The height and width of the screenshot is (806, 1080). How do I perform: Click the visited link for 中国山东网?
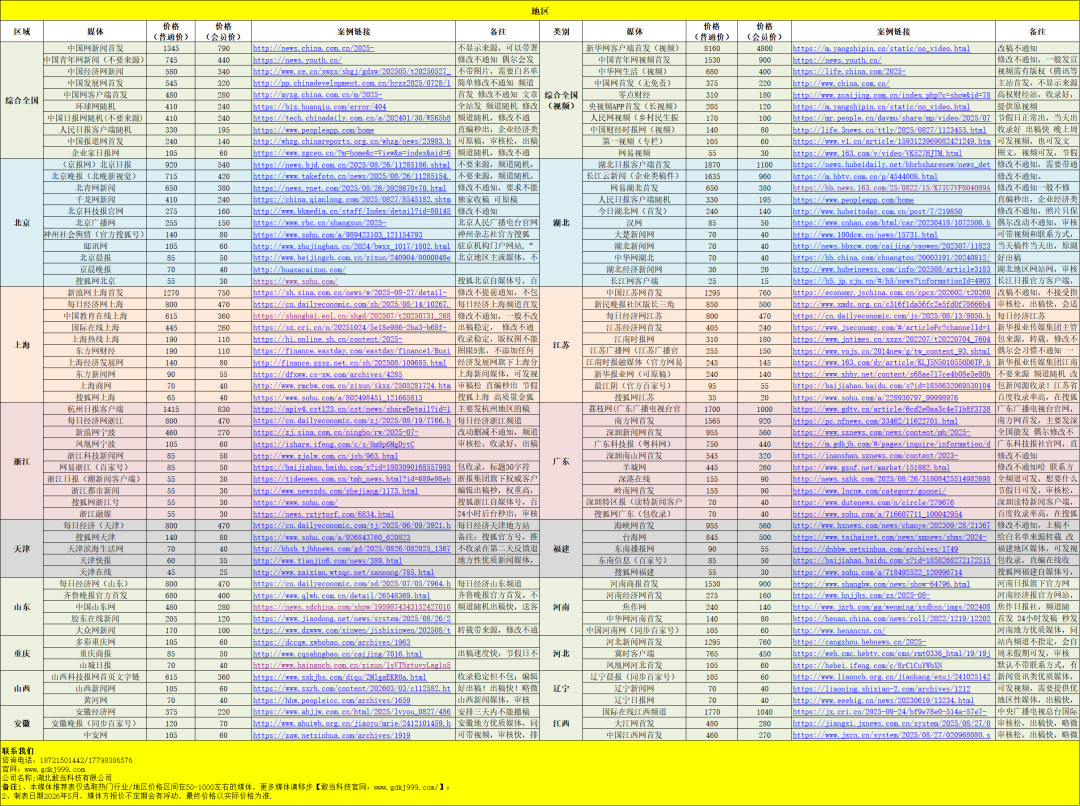(351, 608)
